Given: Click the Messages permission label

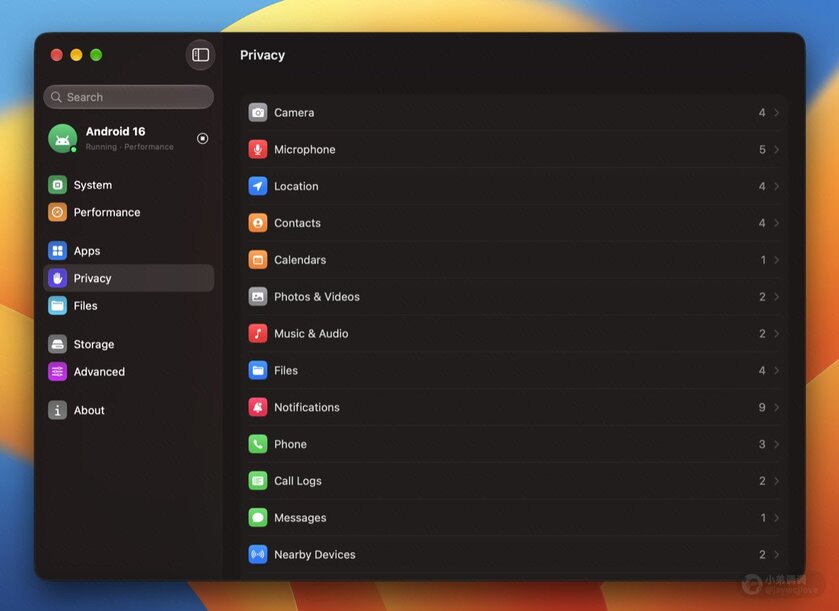Looking at the screenshot, I should click(x=300, y=518).
